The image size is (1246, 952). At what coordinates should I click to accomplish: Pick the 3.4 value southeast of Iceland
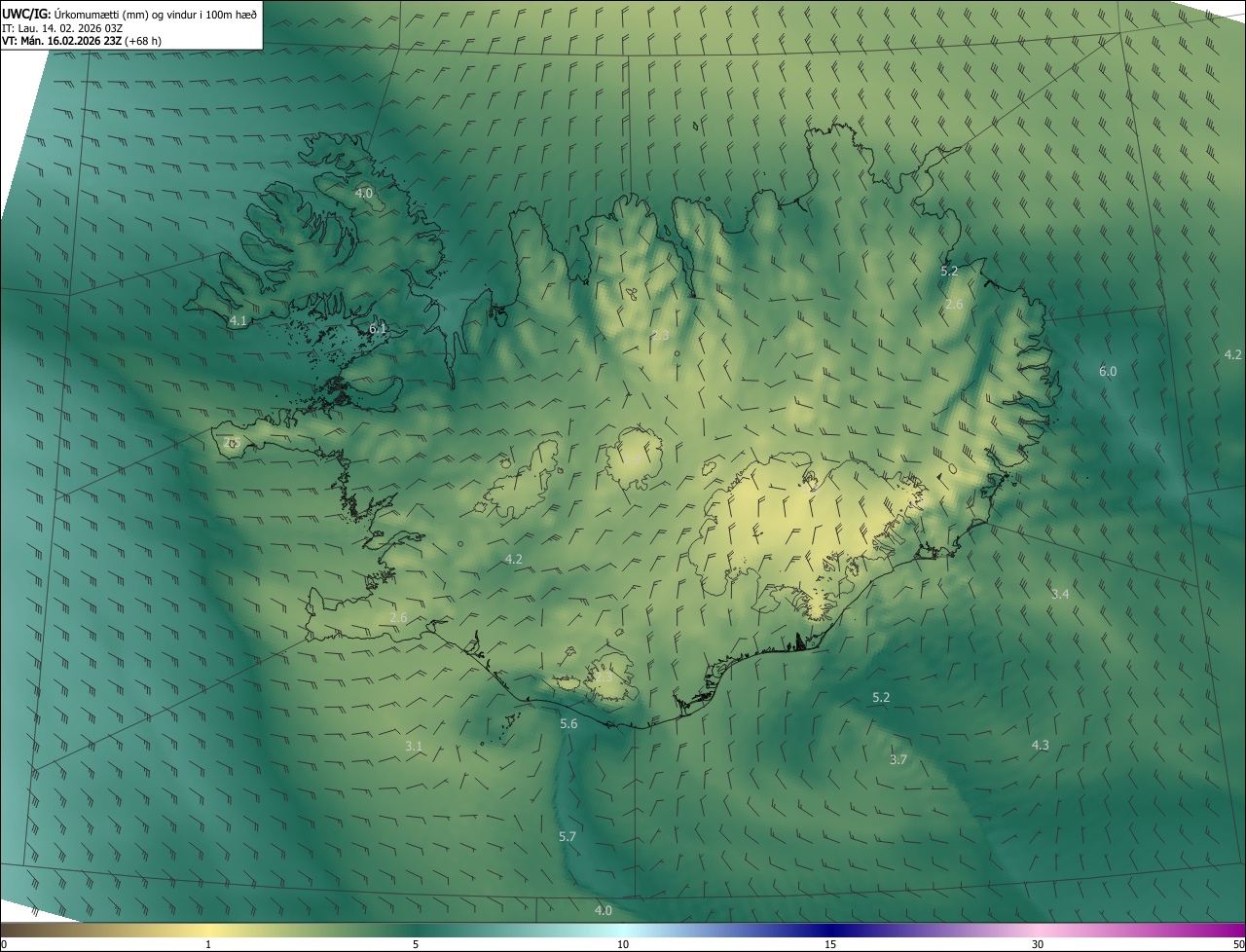click(x=1060, y=594)
